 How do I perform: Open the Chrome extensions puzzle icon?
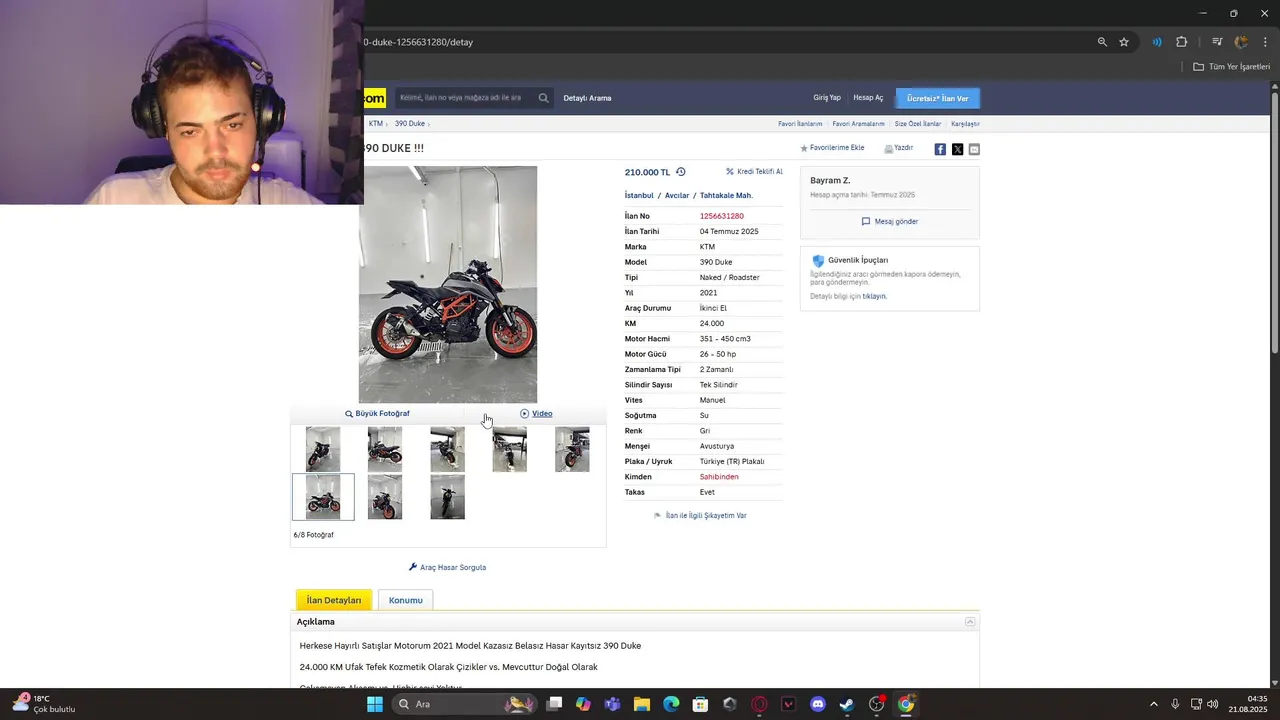click(1182, 42)
